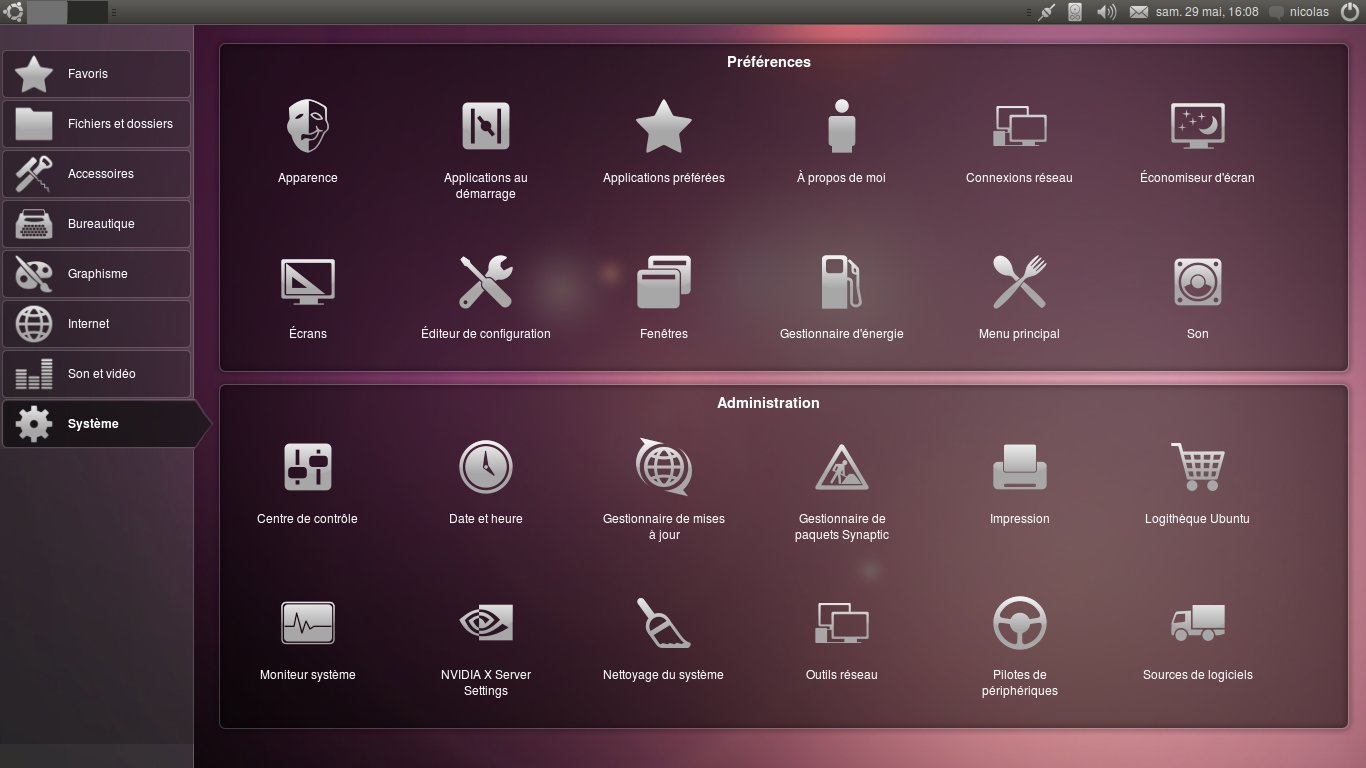
Task: Start Nettoyage du système
Action: coord(664,639)
